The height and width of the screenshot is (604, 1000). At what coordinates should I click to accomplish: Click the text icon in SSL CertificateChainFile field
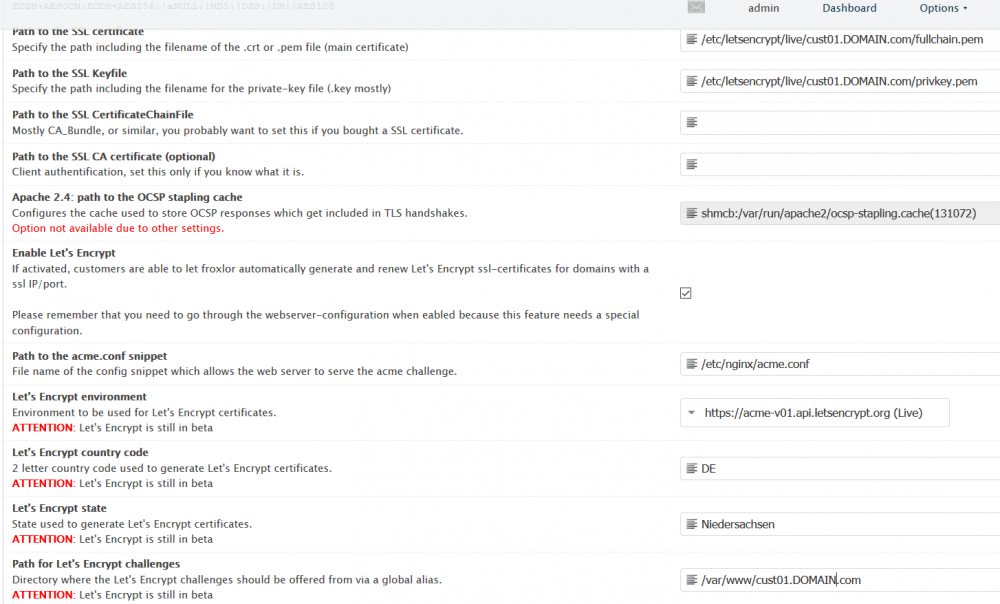(691, 123)
